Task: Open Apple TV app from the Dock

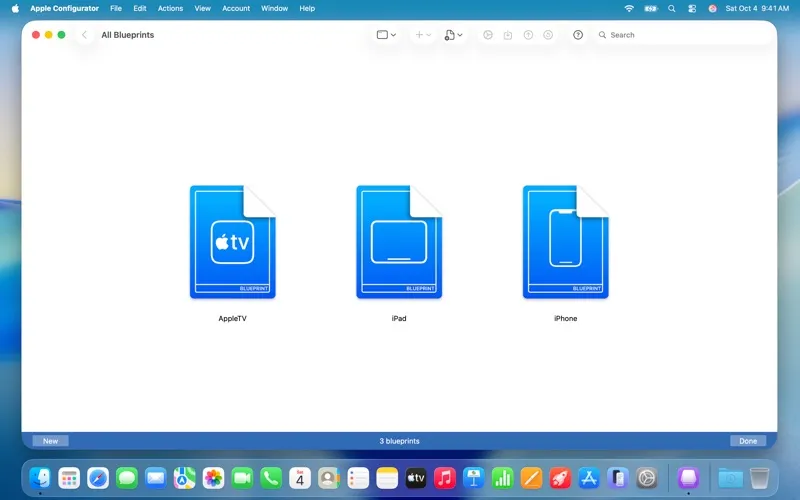Action: pyautogui.click(x=416, y=478)
